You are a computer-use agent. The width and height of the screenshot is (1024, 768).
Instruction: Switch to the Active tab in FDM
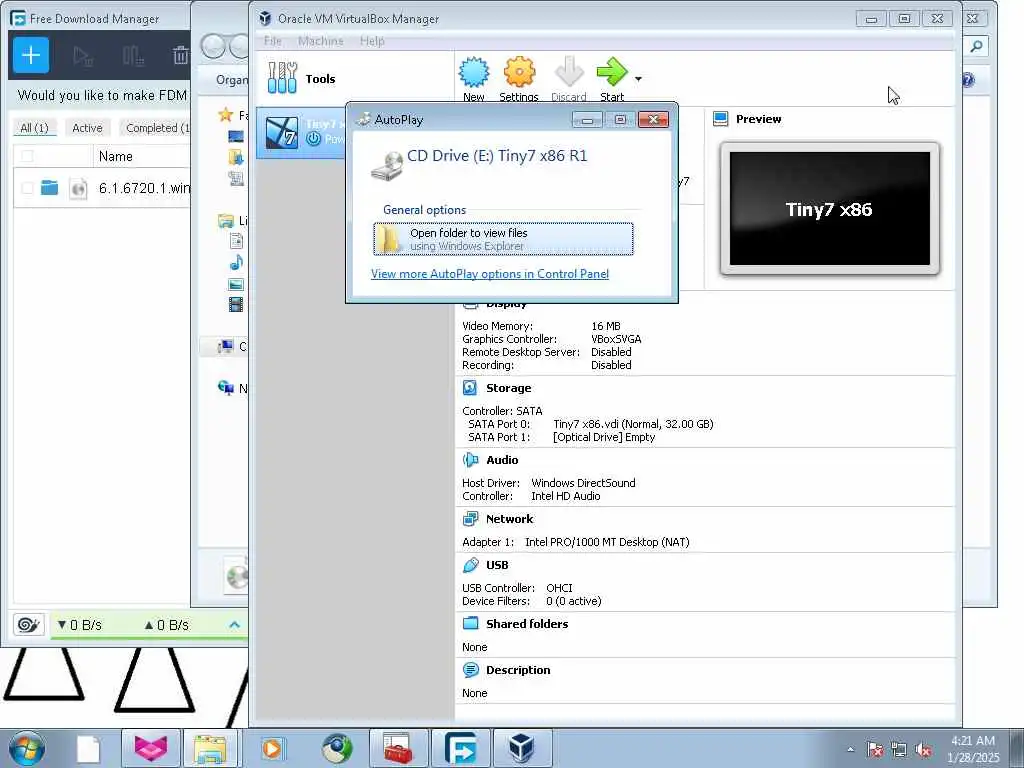point(87,128)
